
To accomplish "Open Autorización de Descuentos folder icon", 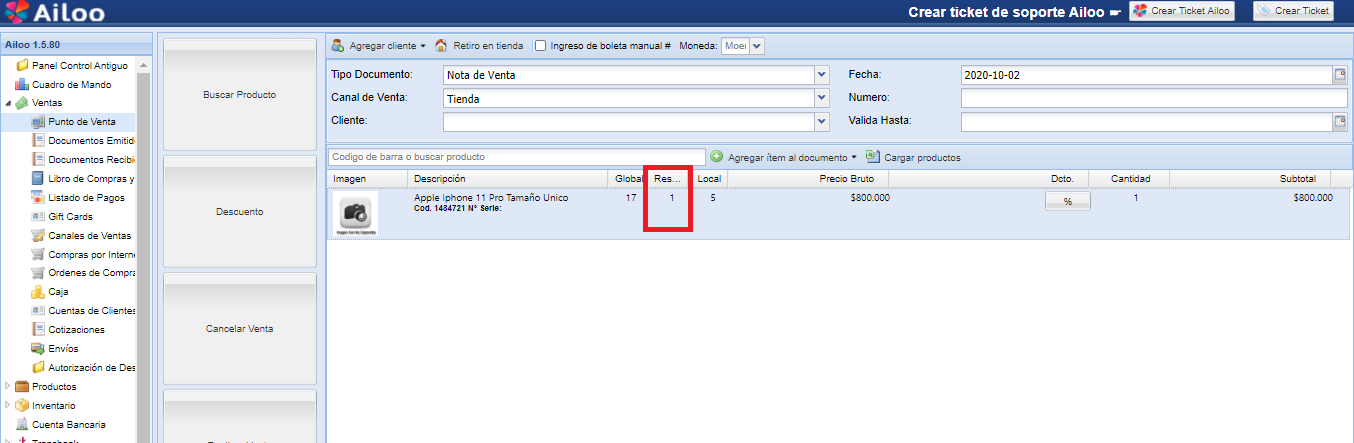I will tap(38, 367).
